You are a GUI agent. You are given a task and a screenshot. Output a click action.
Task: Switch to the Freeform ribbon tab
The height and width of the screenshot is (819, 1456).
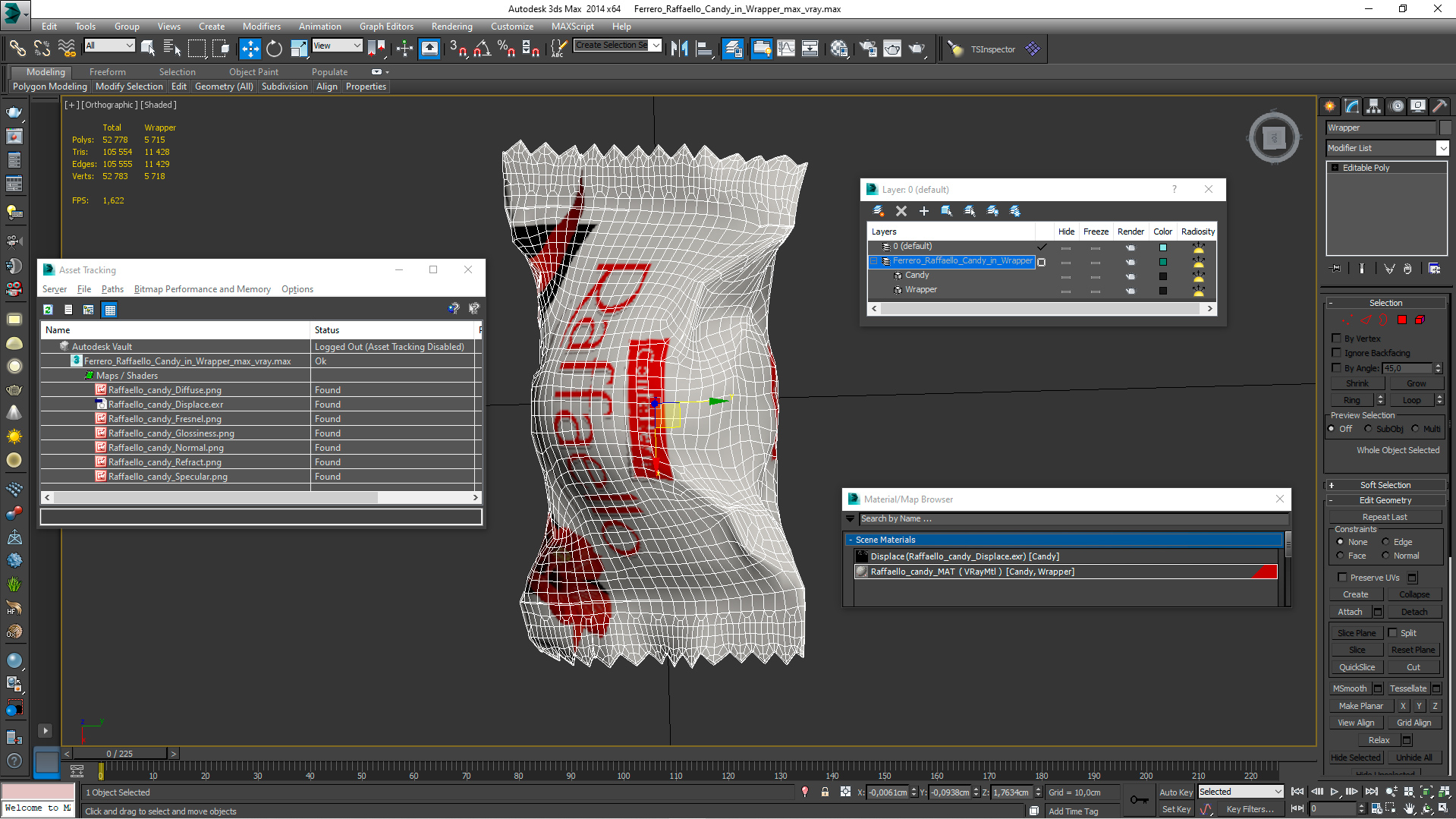pyautogui.click(x=108, y=72)
